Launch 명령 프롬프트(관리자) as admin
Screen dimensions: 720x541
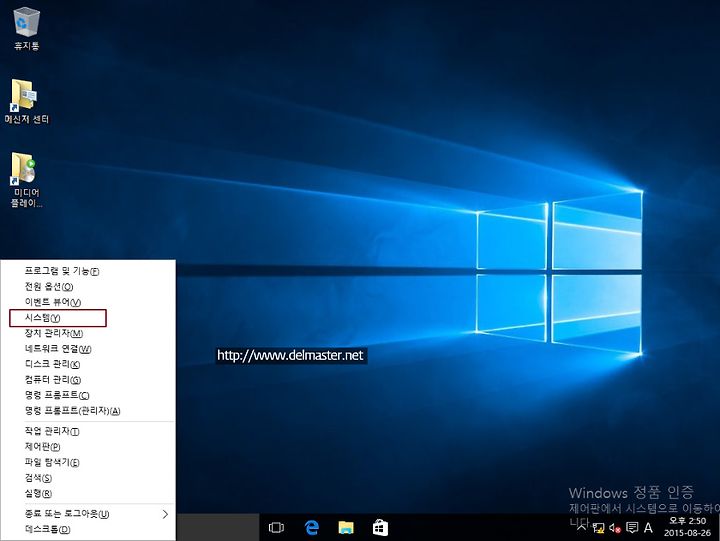click(x=88, y=411)
